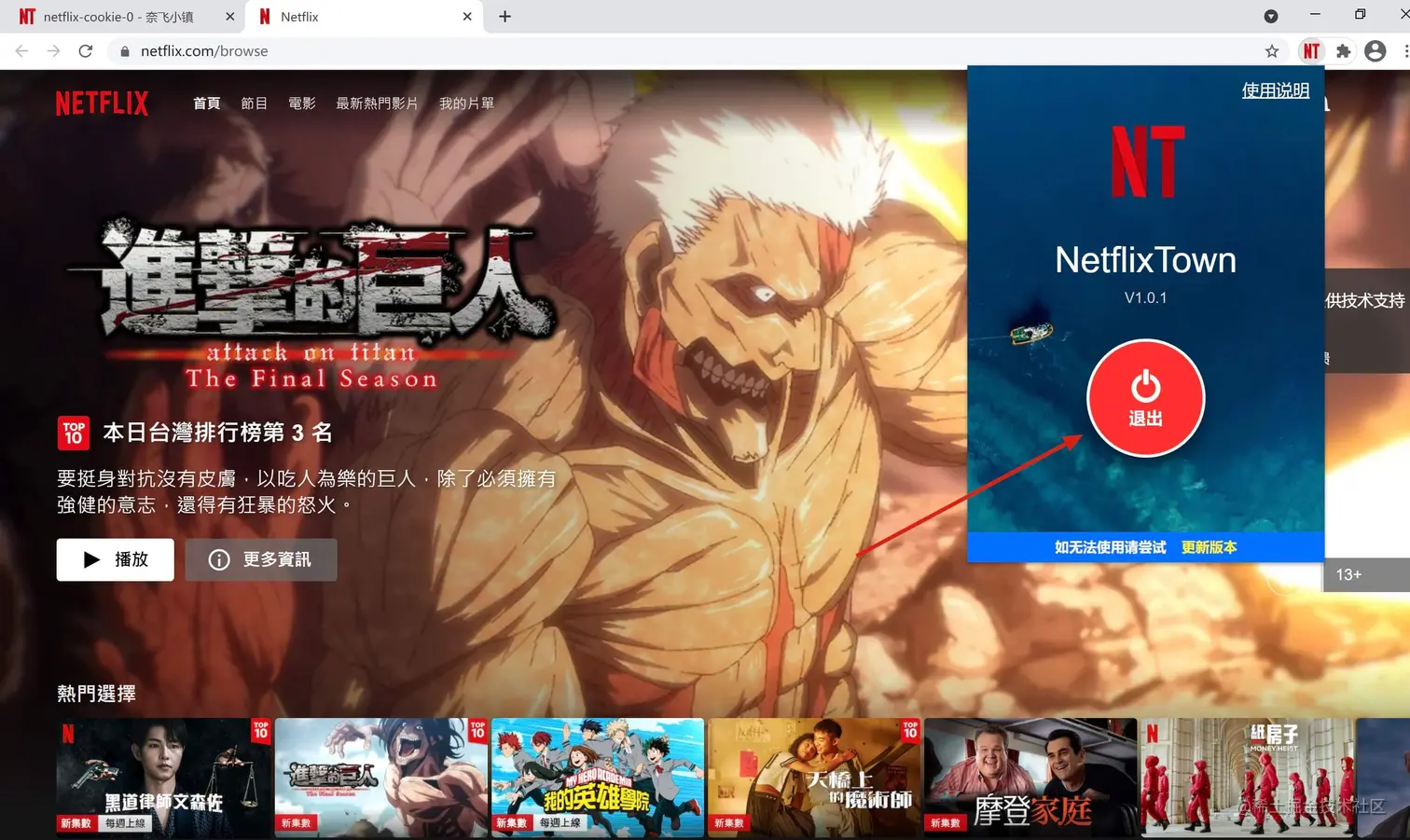Click the red 退出 power button
Viewport: 1410px width, 840px height.
(1145, 398)
